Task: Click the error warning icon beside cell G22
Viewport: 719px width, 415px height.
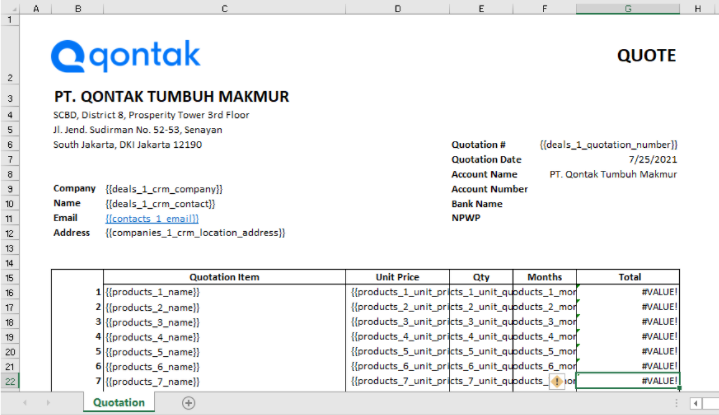Action: 557,382
